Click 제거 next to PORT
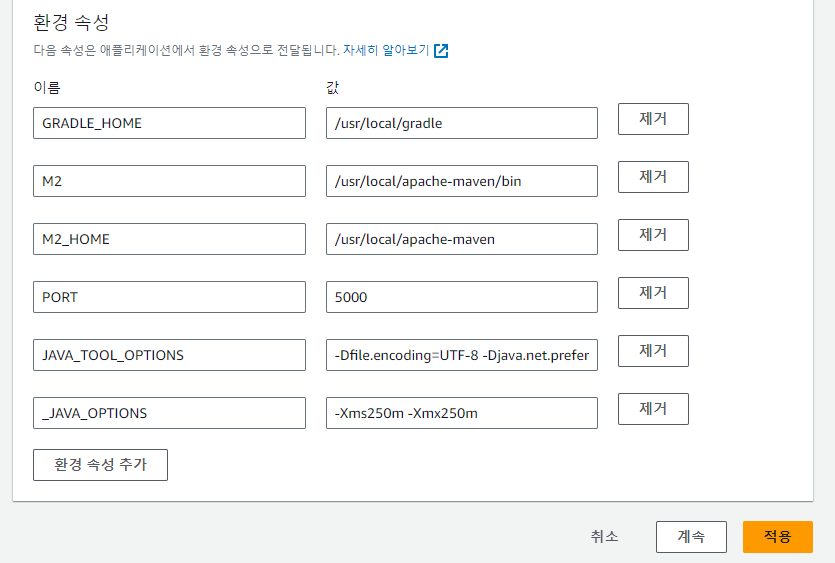 coord(652,293)
